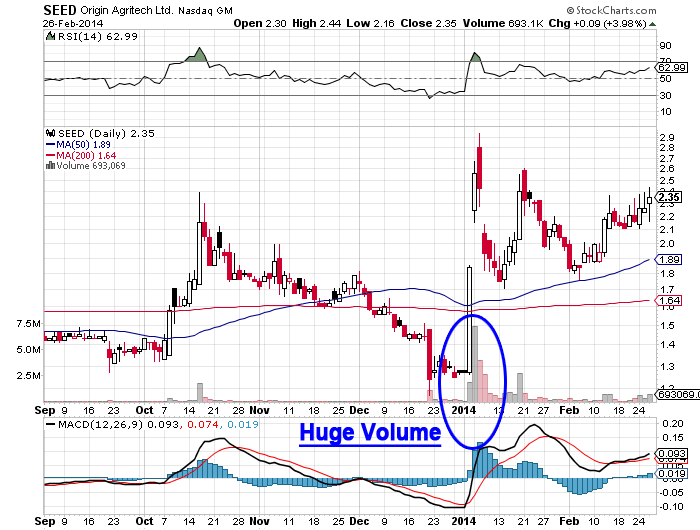Click the 1.89 moving-average tag on the price axis
700x530 pixels.
tap(669, 259)
